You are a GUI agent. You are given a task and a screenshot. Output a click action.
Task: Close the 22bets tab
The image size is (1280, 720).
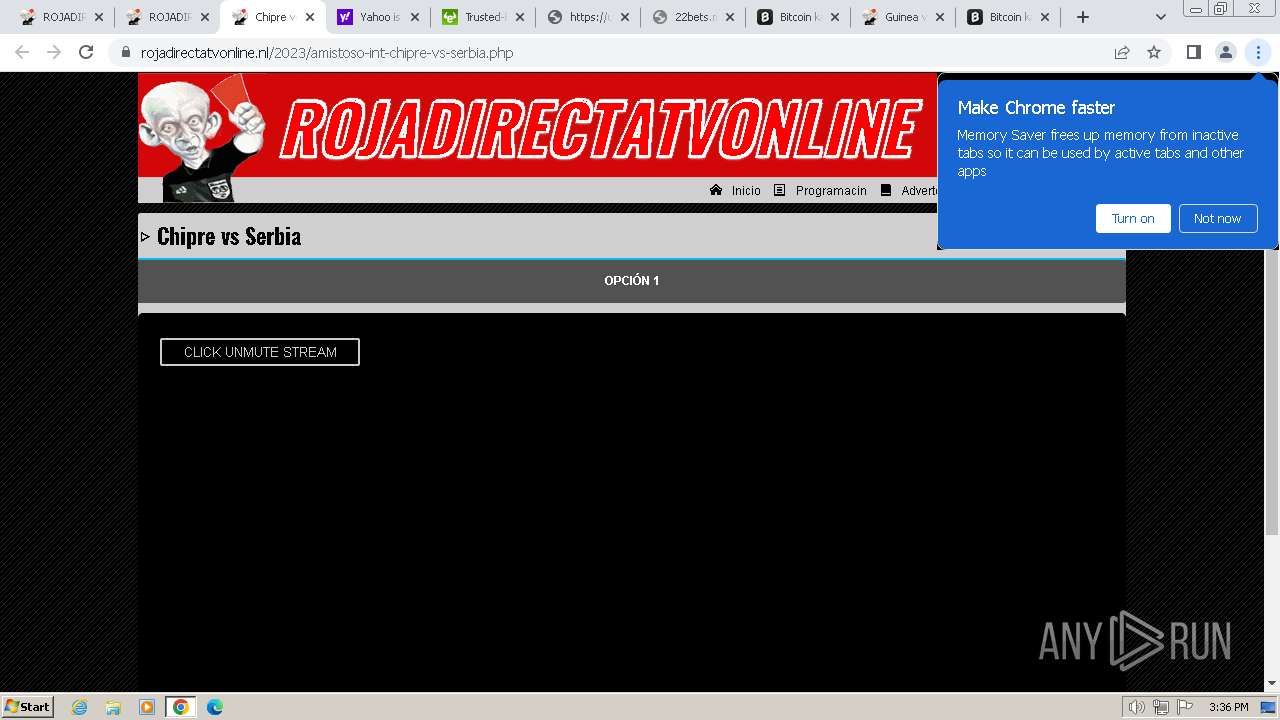click(730, 17)
